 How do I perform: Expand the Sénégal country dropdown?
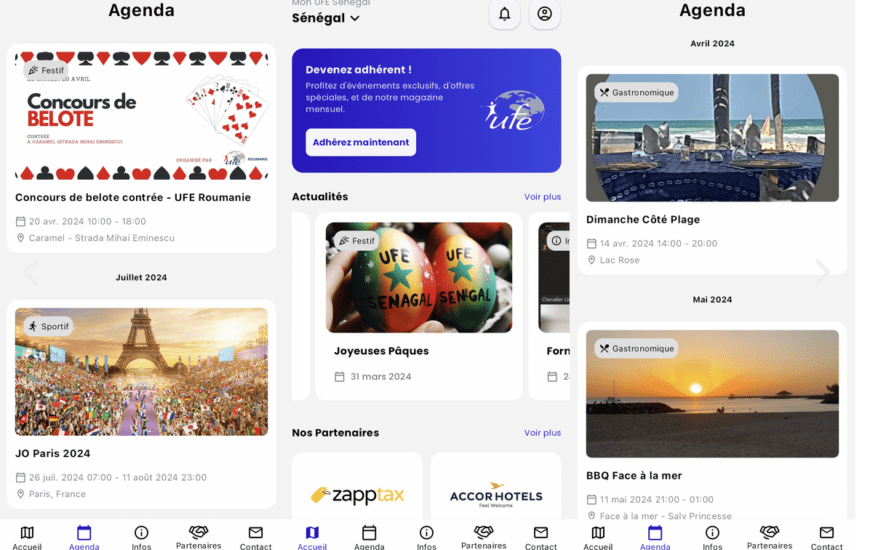tap(326, 18)
